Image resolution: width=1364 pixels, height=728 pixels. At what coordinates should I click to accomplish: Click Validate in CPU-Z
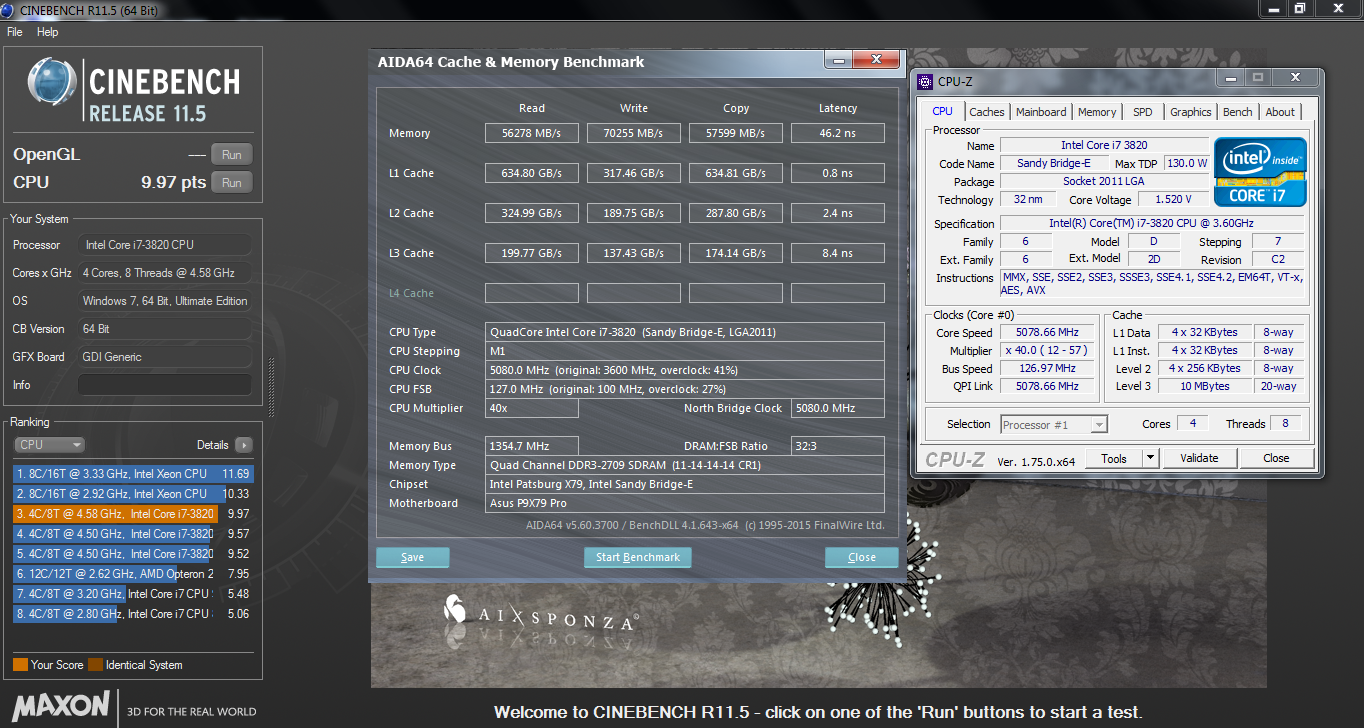(x=1199, y=458)
